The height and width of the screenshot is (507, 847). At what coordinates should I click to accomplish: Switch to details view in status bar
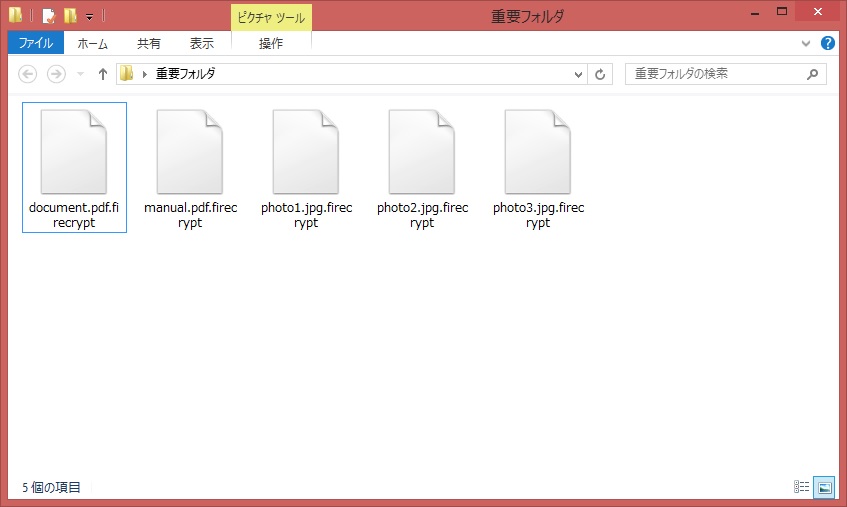(x=801, y=487)
